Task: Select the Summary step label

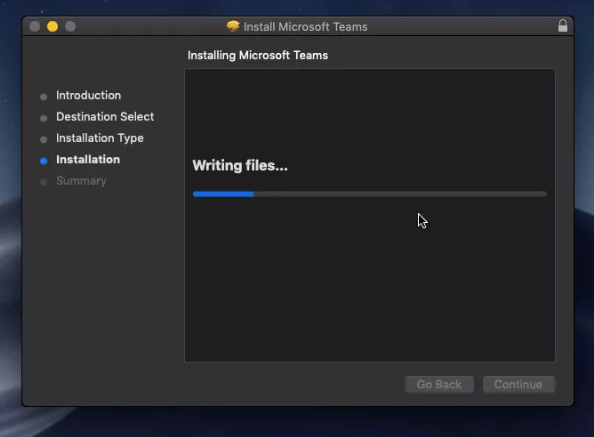Action: tap(81, 181)
